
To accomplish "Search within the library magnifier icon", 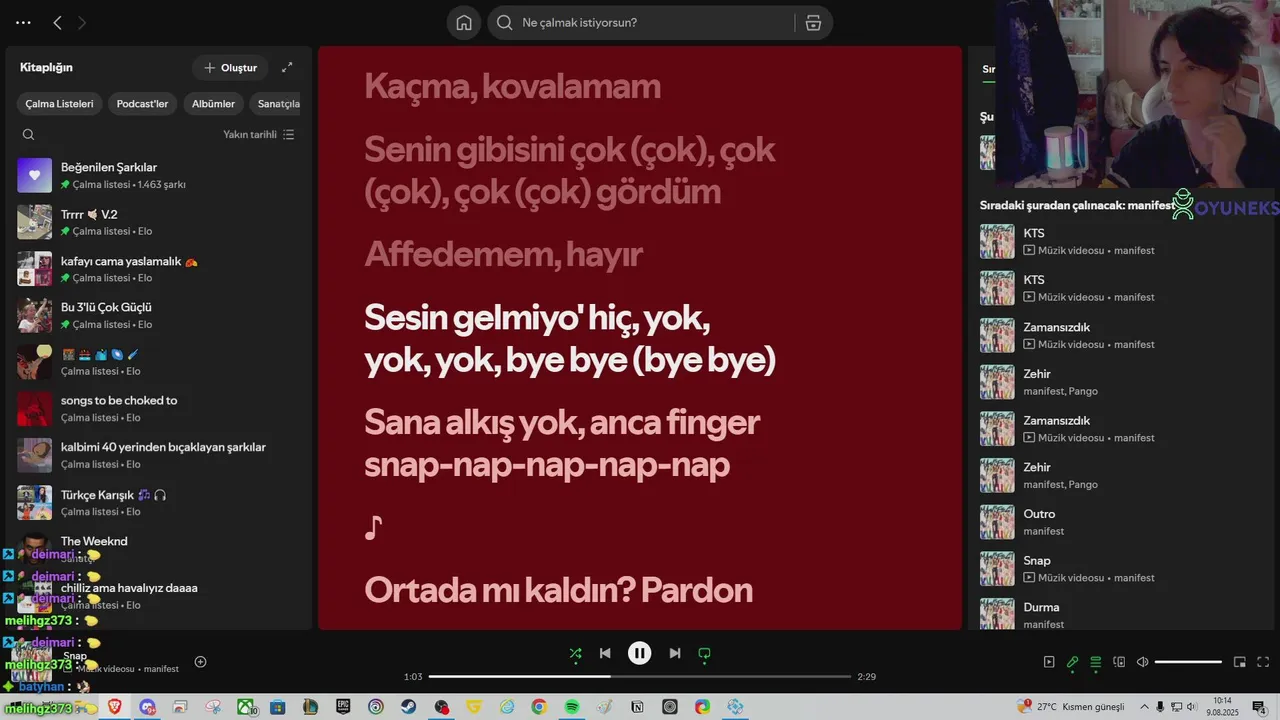I will 28,134.
